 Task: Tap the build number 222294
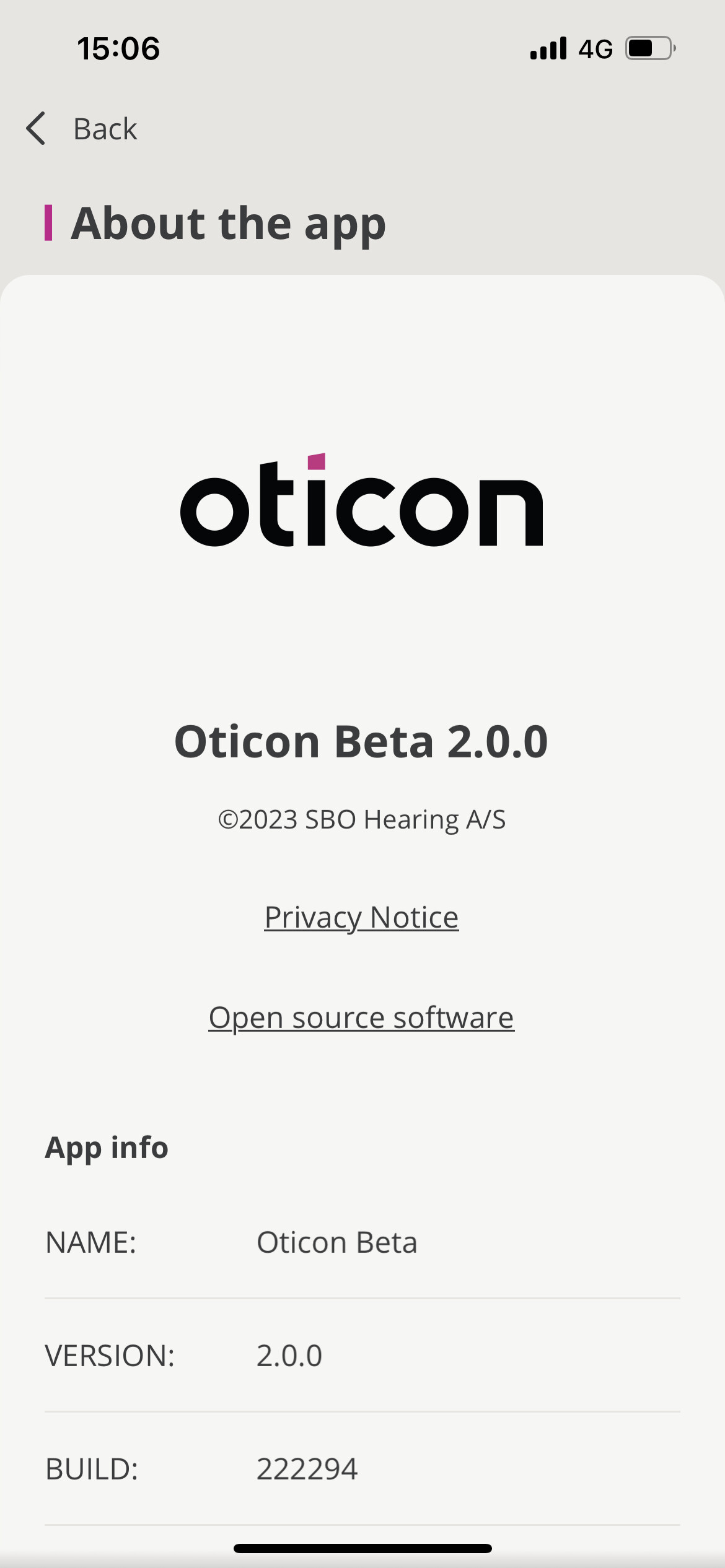(x=307, y=1469)
